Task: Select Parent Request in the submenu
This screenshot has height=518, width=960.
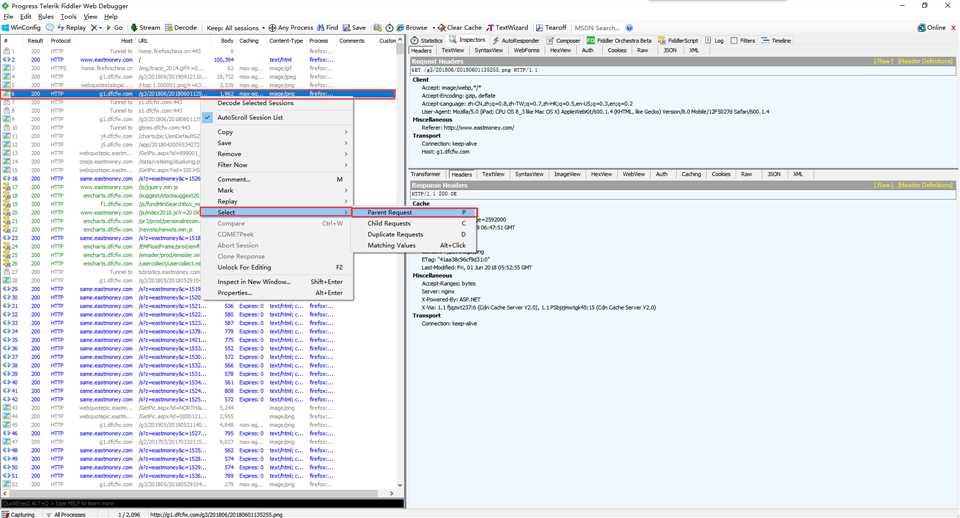Action: tap(414, 212)
